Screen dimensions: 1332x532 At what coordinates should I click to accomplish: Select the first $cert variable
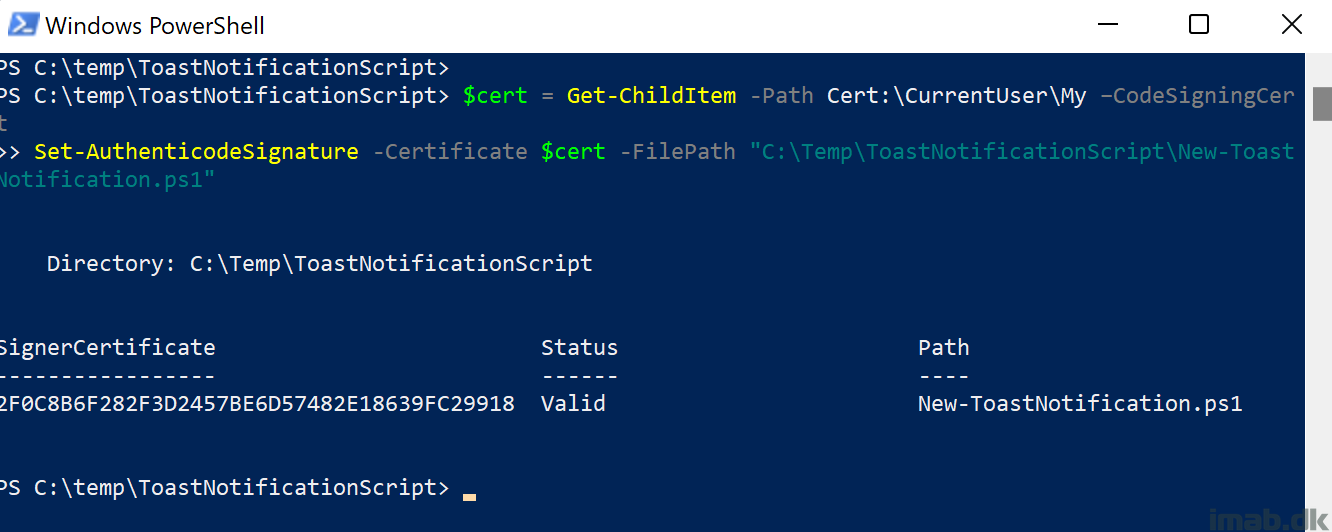click(495, 96)
